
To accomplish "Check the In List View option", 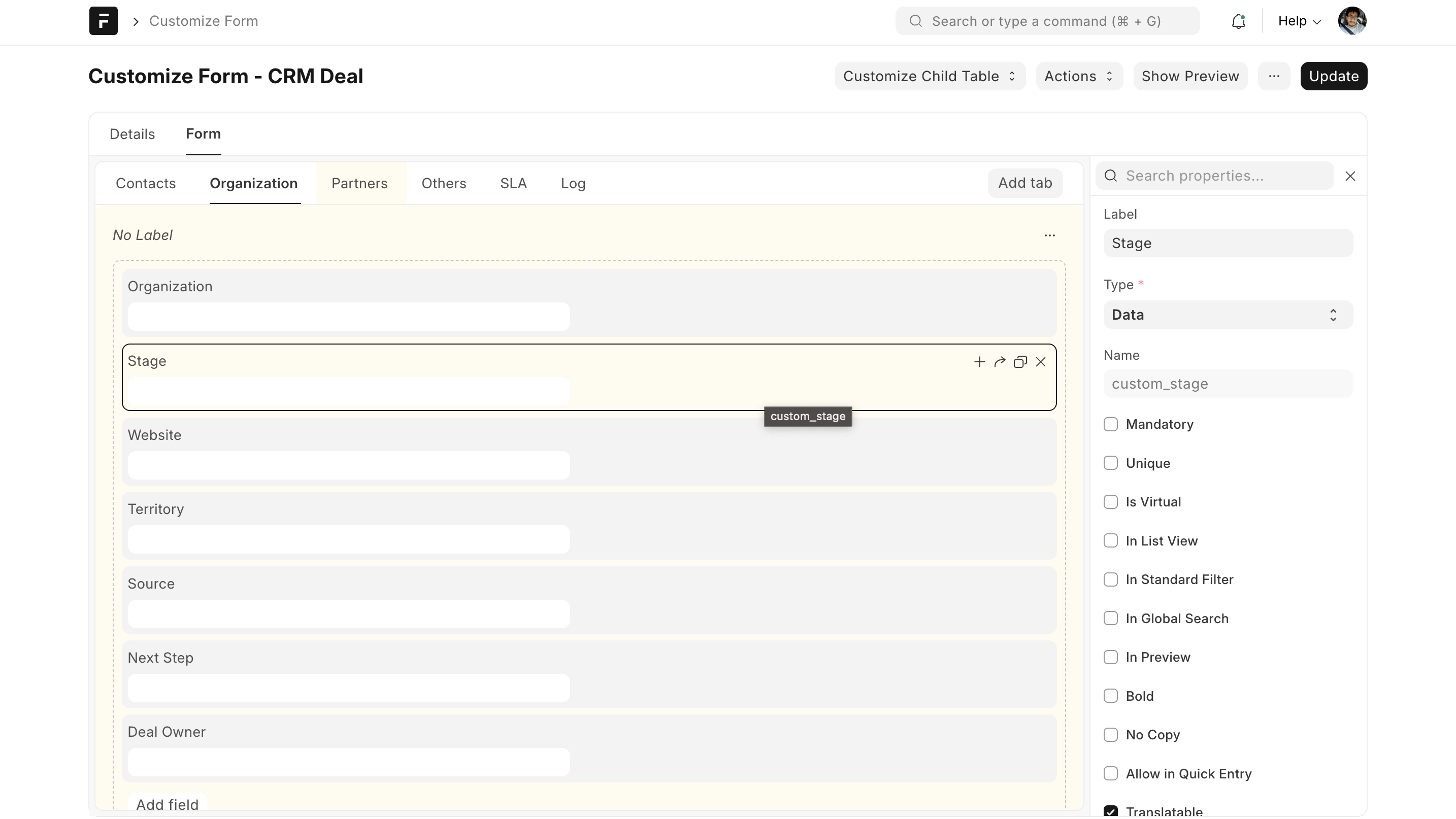I will click(x=1111, y=540).
